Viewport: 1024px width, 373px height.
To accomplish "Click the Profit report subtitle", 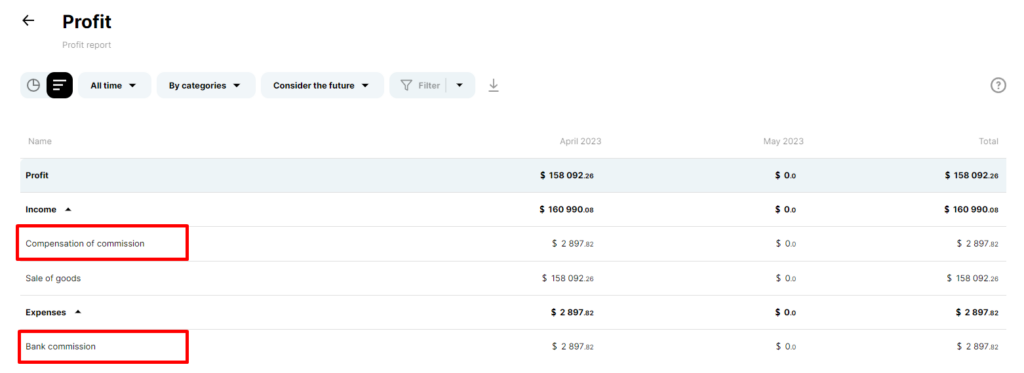I will (87, 45).
